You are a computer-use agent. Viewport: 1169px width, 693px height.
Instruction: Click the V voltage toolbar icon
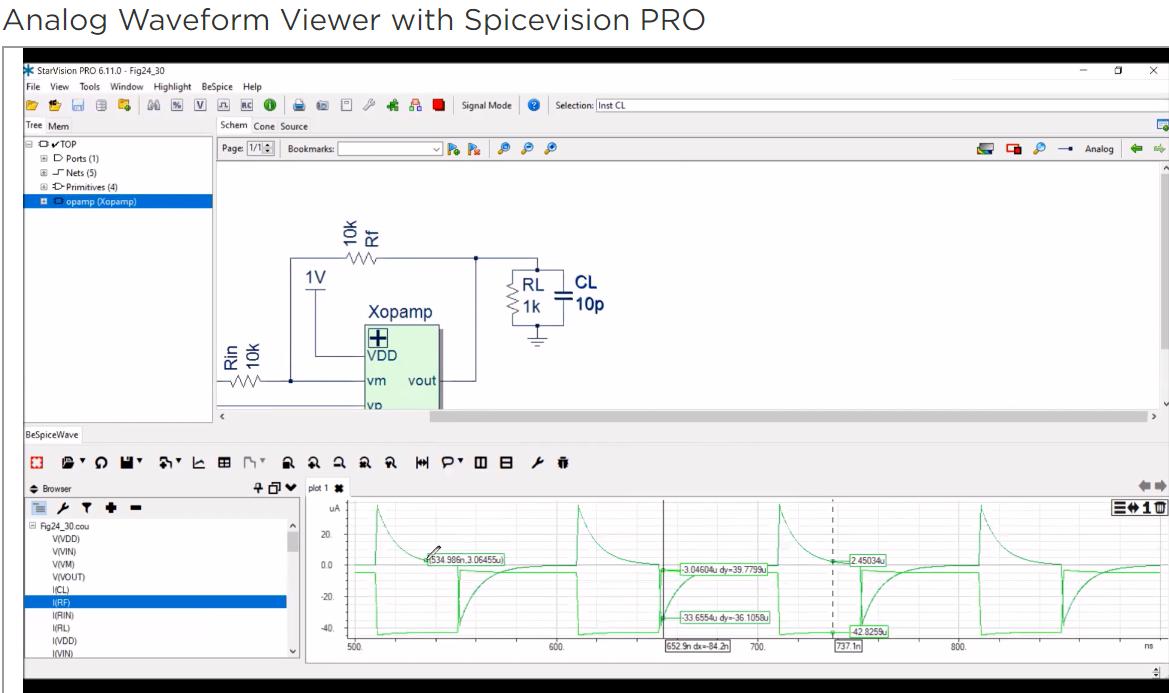coord(200,105)
